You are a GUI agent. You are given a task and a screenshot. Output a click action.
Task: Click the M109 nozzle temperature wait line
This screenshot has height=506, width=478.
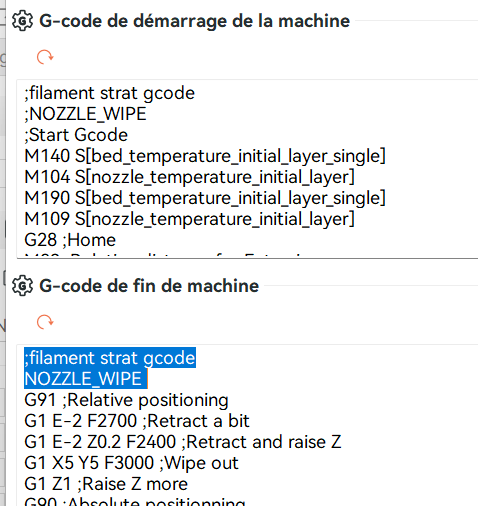[189, 219]
